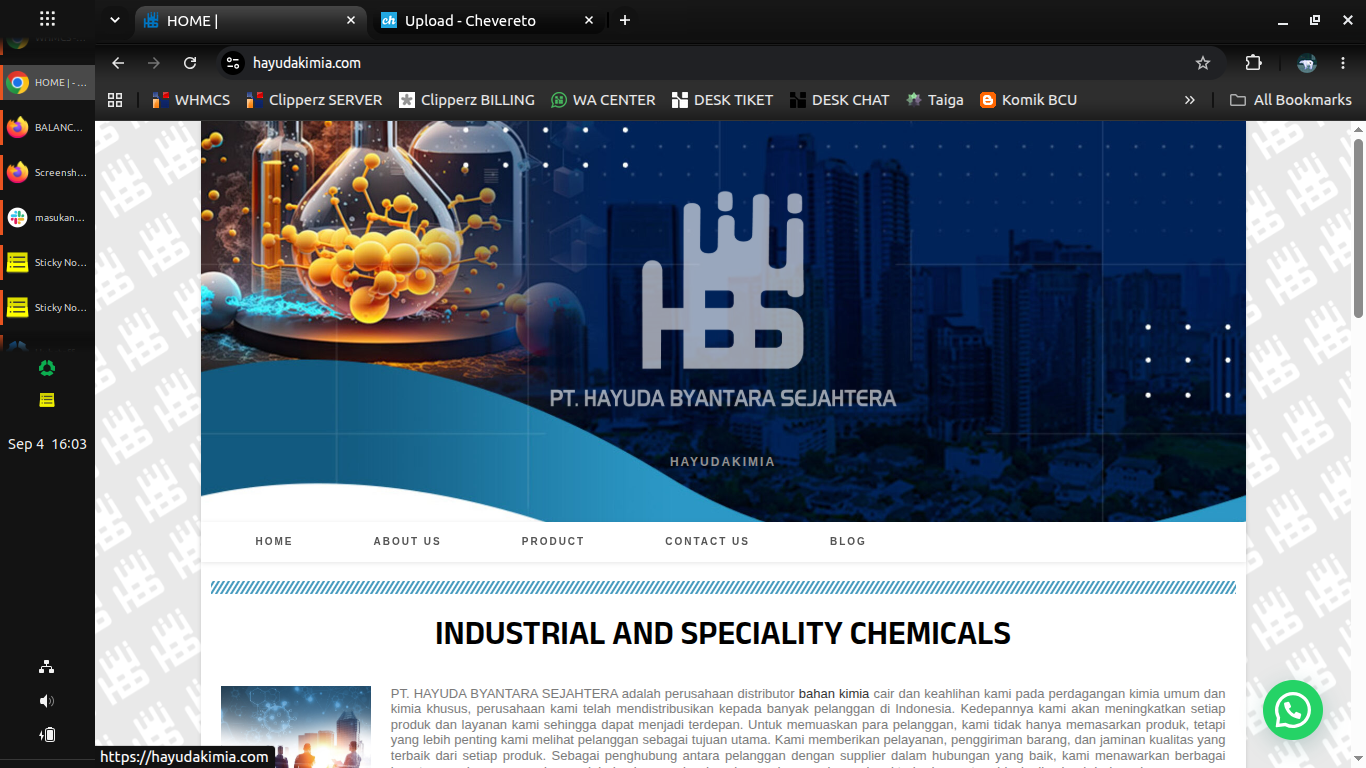The width and height of the screenshot is (1366, 768).
Task: Open the new tab plus button
Action: [x=625, y=20]
